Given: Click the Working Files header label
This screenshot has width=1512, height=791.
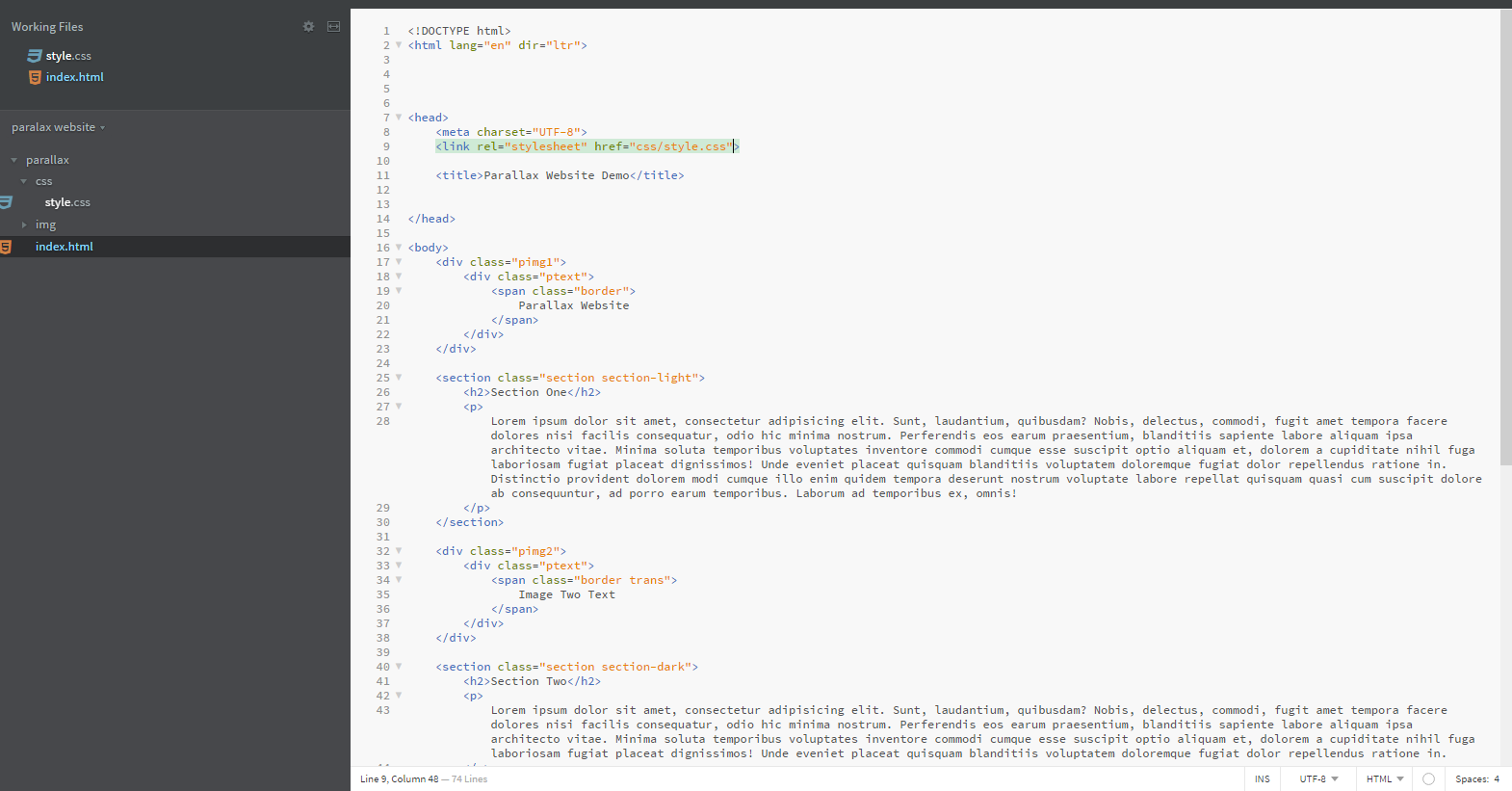Looking at the screenshot, I should coord(47,27).
